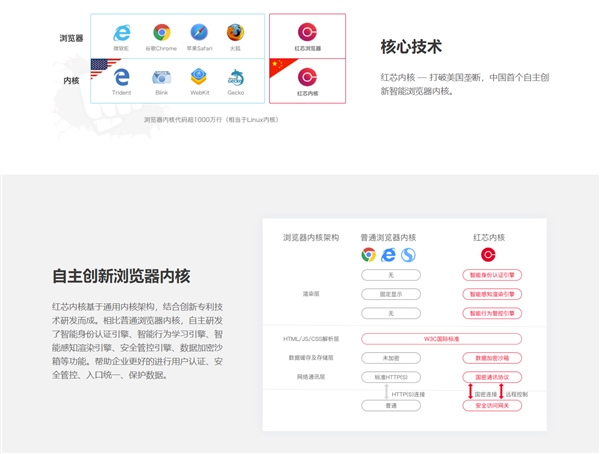Click caption 浏览器内核代码超1000万行

click(211, 120)
